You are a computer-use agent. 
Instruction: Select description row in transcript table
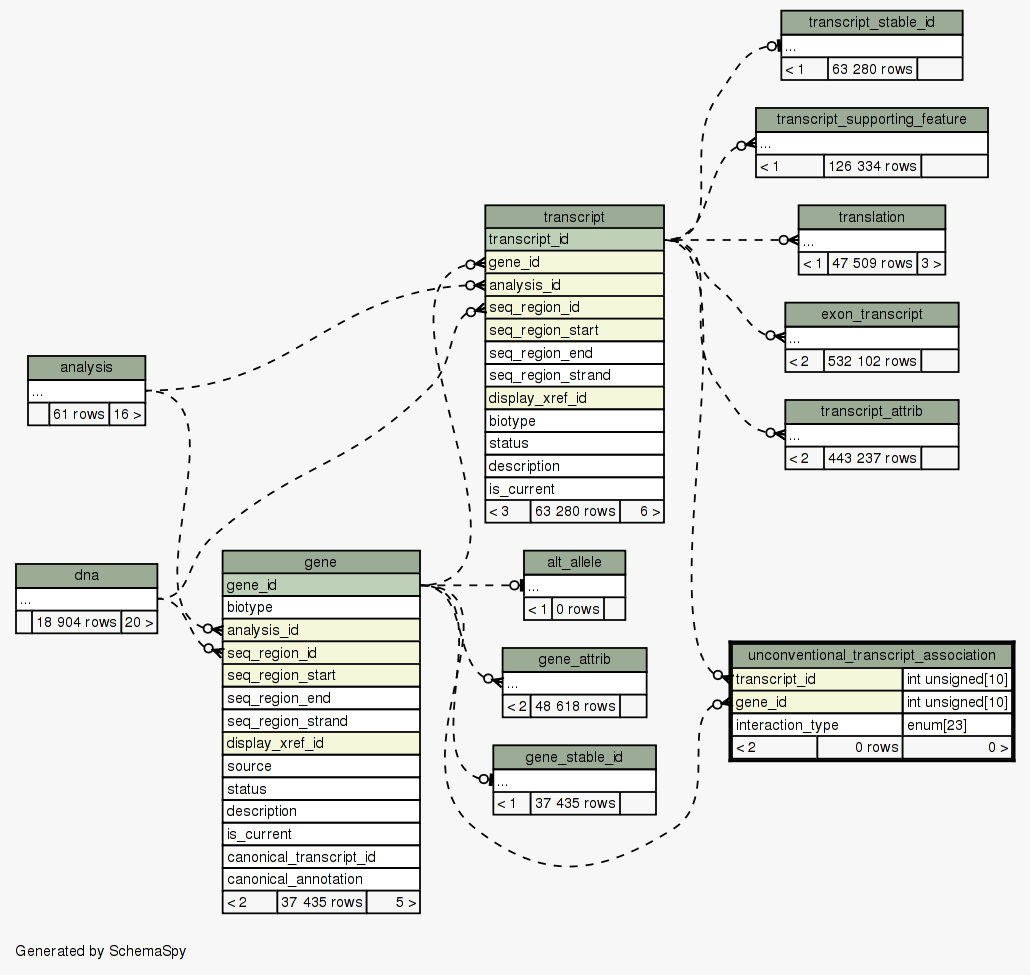[x=574, y=466]
